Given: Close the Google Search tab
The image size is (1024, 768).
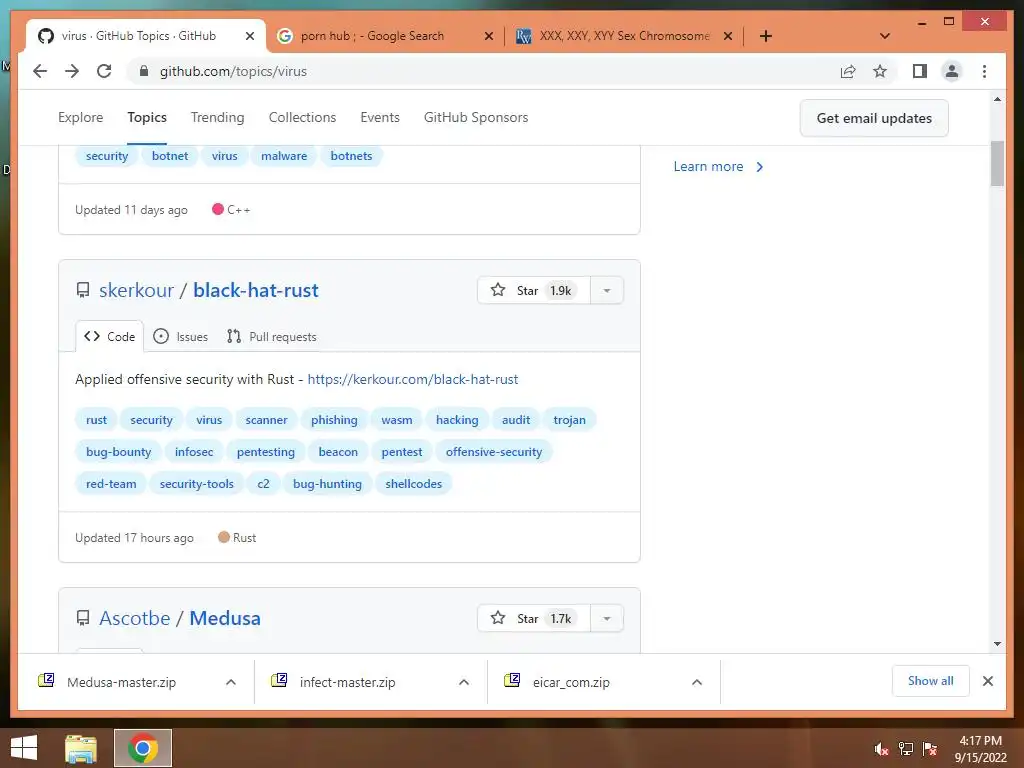Looking at the screenshot, I should (x=488, y=36).
